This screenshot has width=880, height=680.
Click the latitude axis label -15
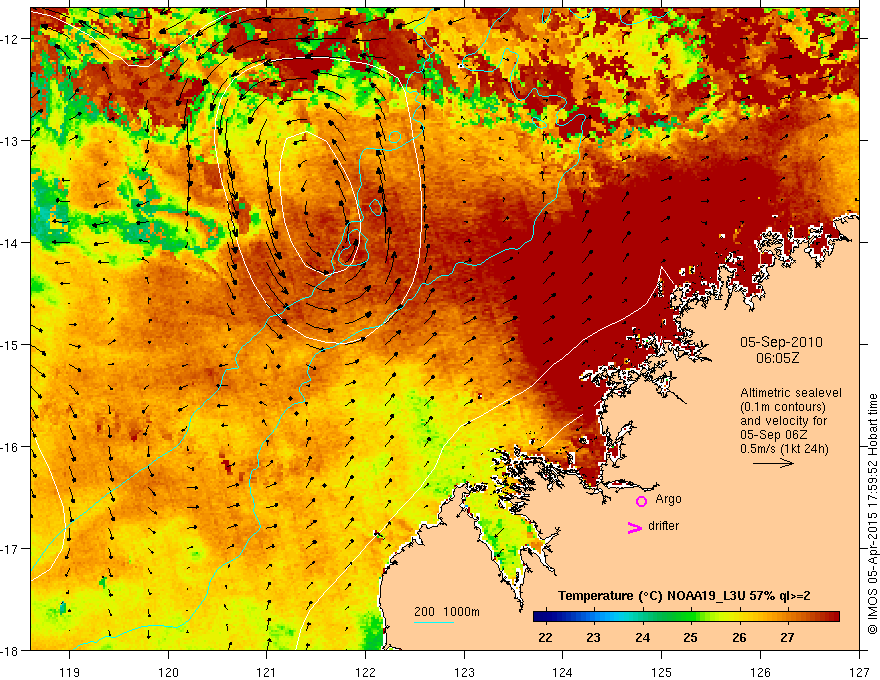[11, 344]
